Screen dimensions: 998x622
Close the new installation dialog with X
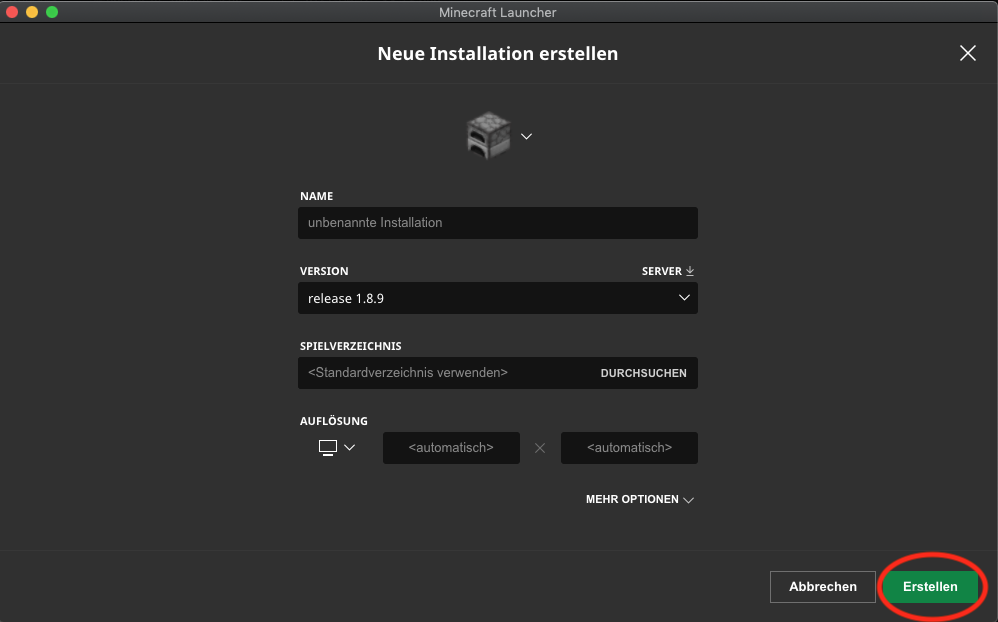click(967, 53)
